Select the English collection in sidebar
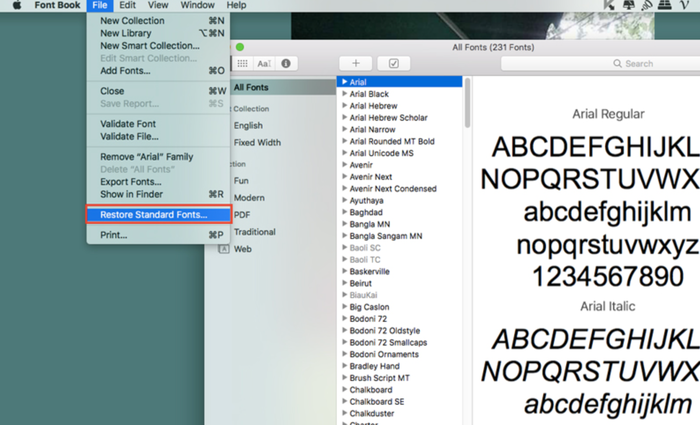Viewport: 700px width, 425px height. [x=248, y=125]
